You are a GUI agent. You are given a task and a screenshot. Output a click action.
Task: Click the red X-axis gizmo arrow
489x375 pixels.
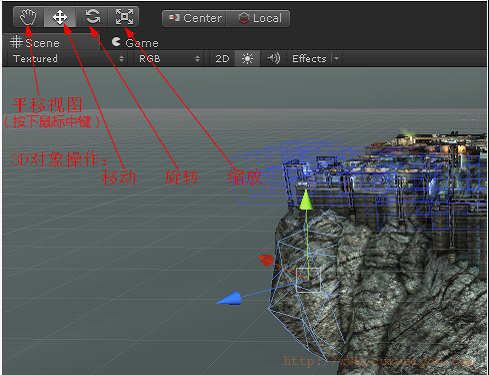coord(266,260)
